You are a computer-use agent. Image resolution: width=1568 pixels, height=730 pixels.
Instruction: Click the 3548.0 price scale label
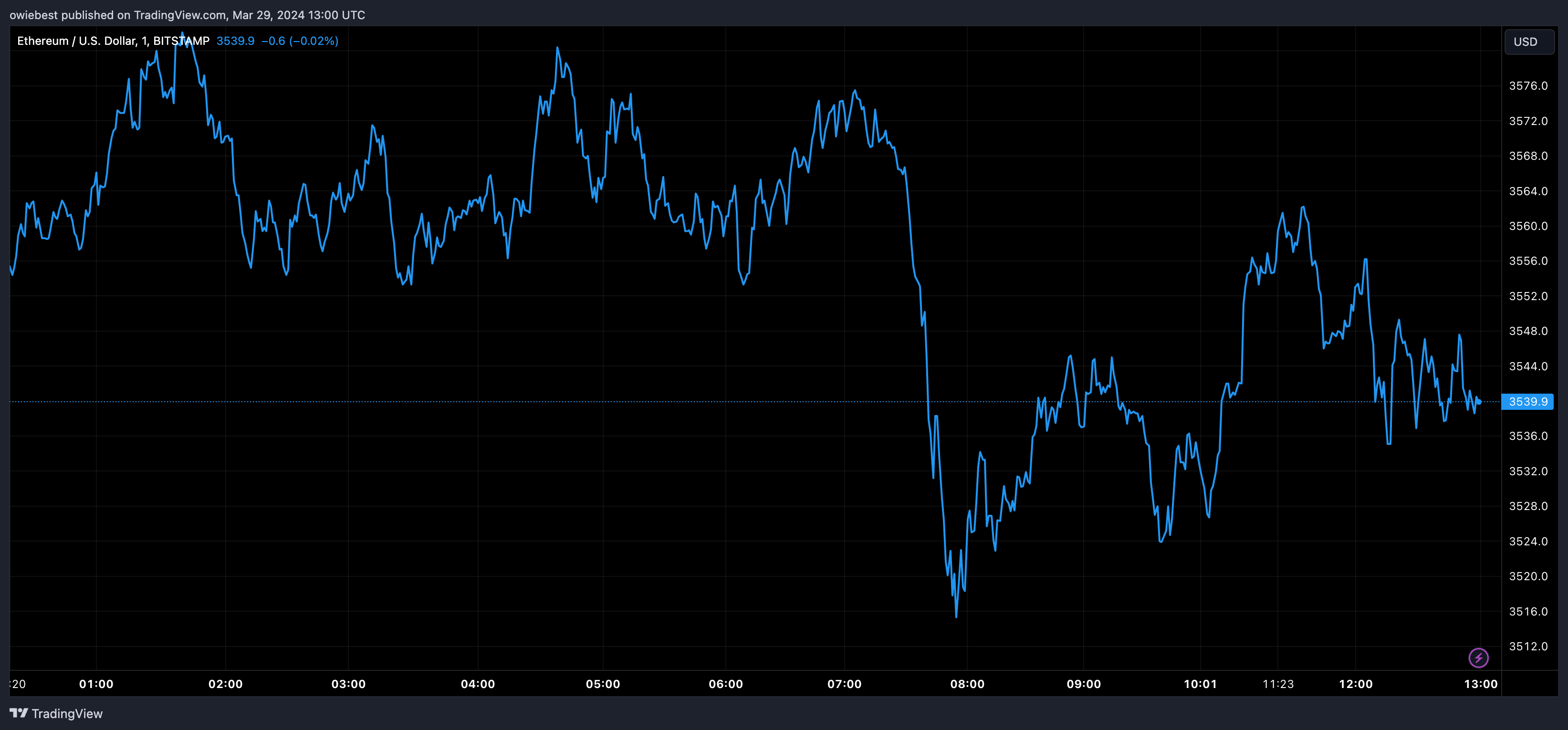coord(1528,331)
